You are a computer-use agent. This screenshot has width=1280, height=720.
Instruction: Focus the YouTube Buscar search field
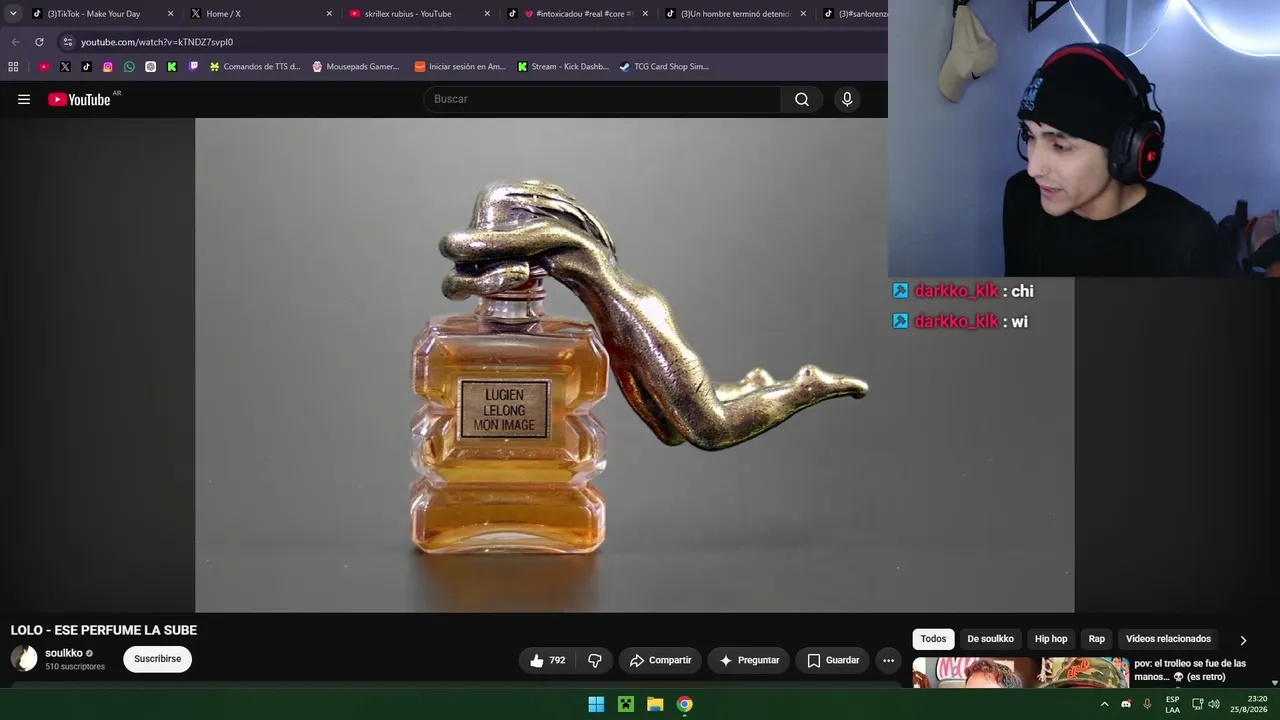tap(602, 99)
